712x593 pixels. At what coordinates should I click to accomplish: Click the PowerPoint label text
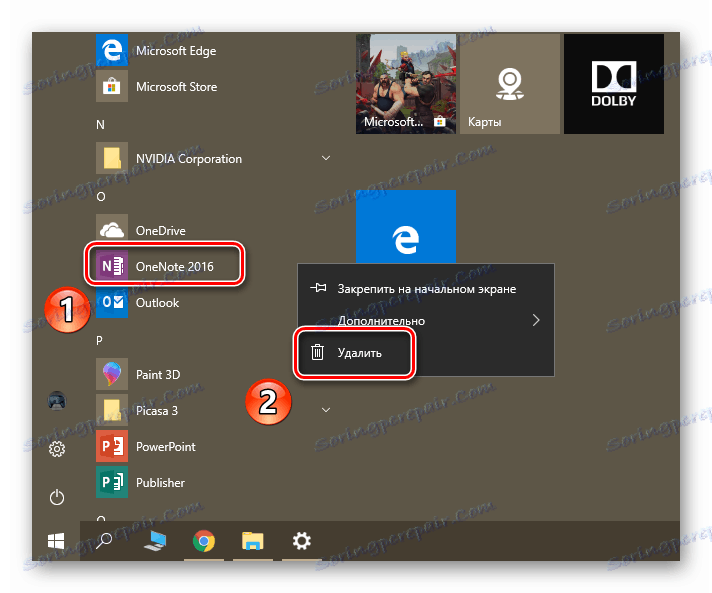pos(166,447)
